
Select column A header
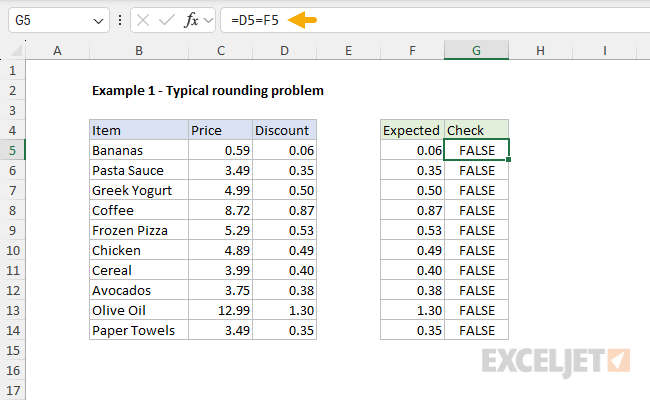pos(57,51)
